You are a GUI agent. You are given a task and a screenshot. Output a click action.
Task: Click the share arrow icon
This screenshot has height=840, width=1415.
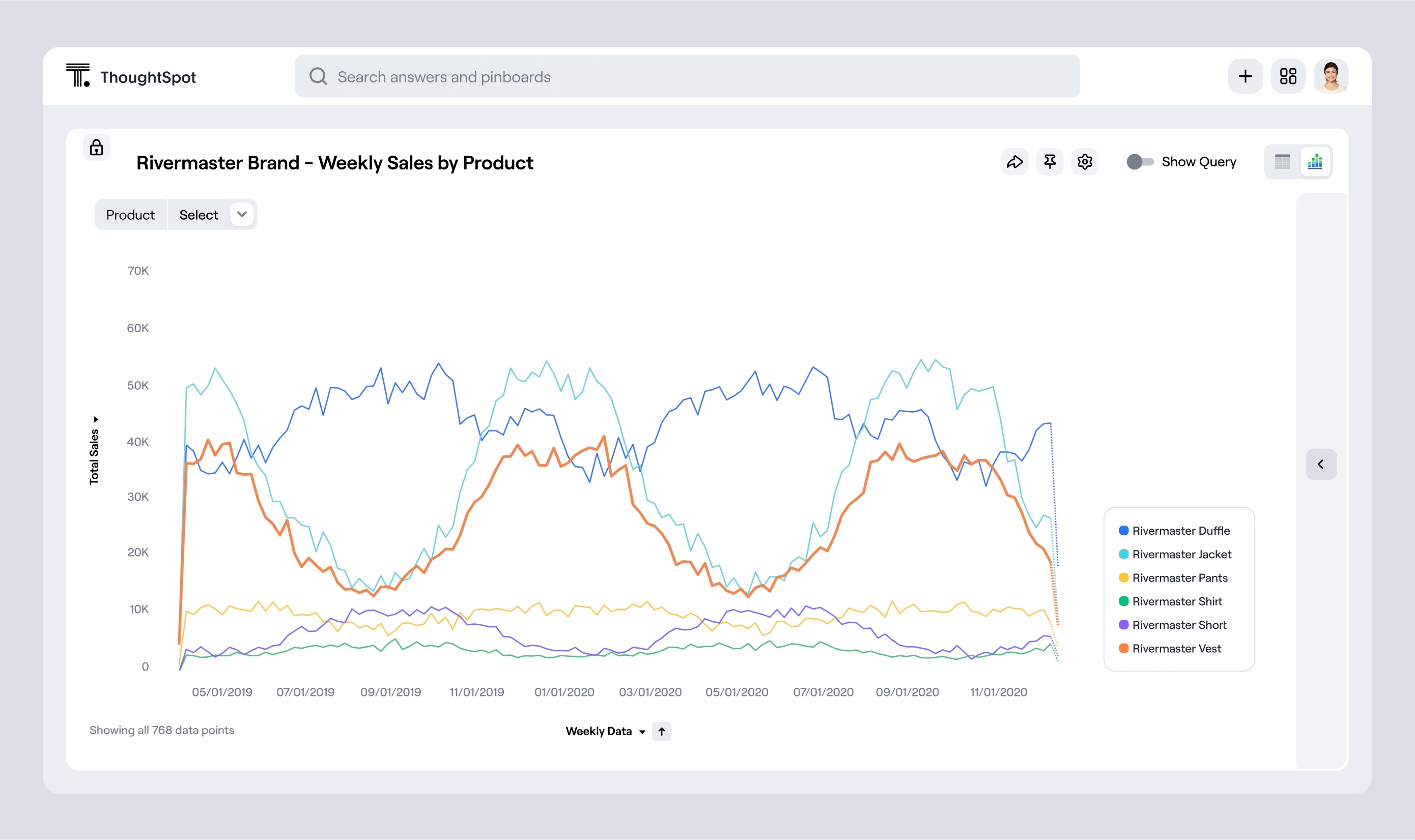[1014, 162]
